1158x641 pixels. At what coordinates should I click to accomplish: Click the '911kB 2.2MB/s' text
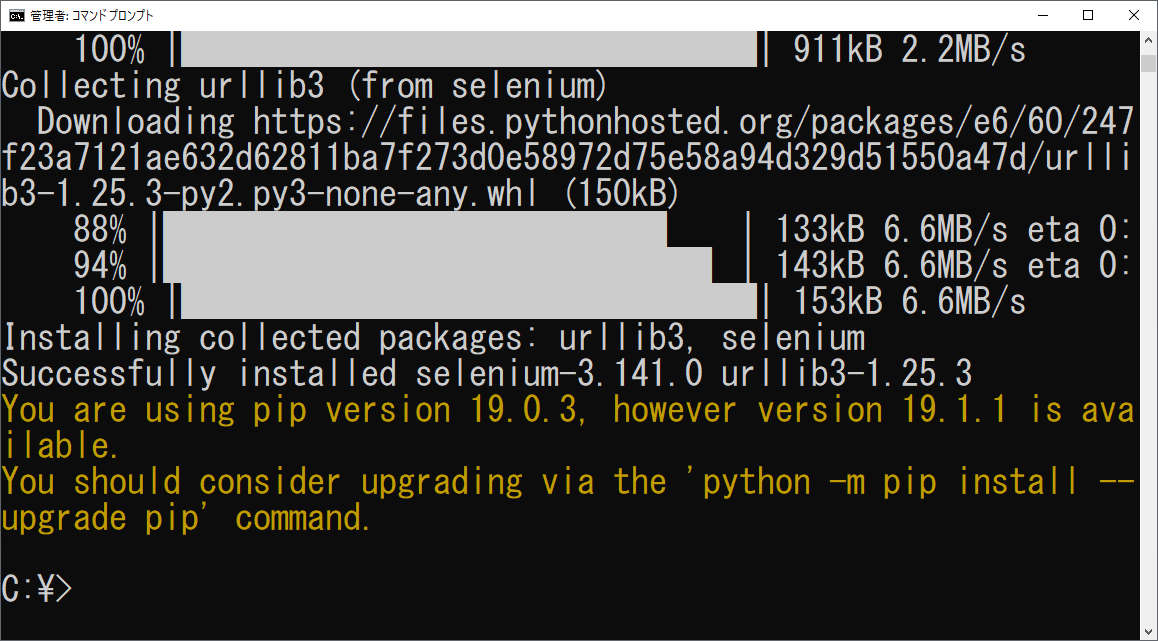click(x=910, y=50)
